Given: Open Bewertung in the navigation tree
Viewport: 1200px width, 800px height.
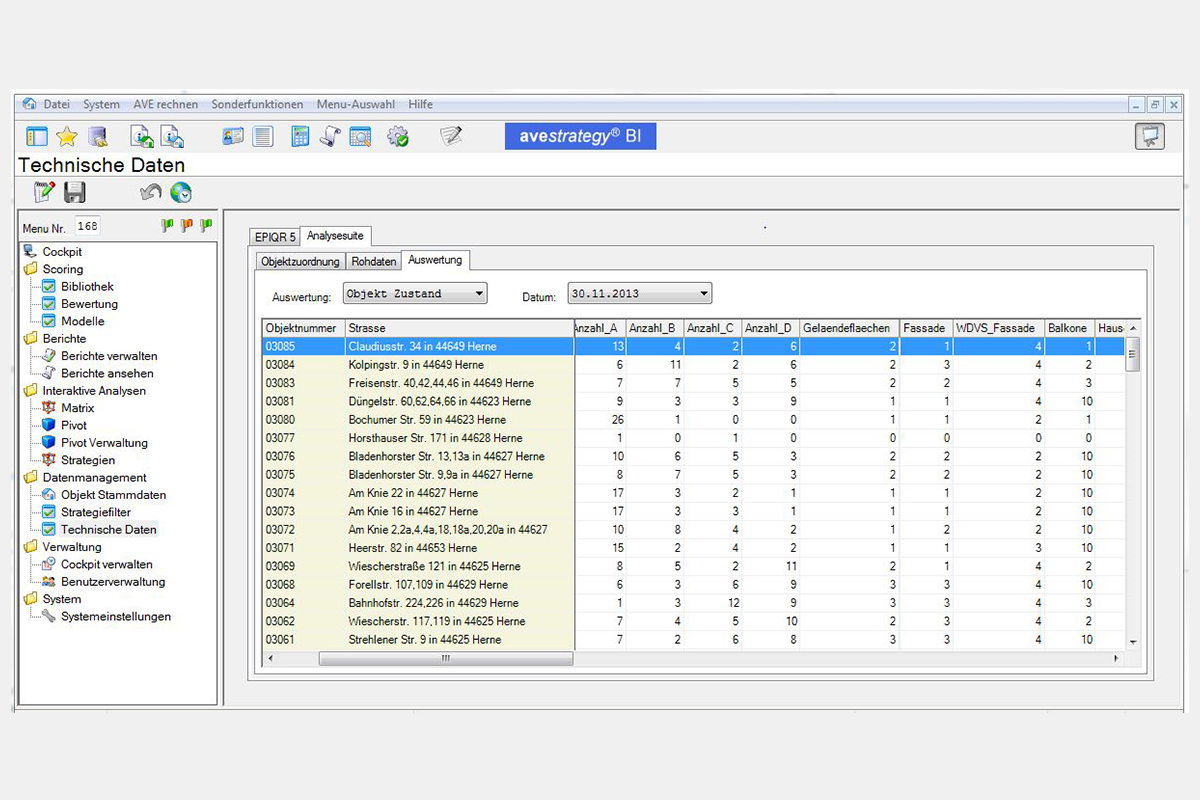Looking at the screenshot, I should point(89,304).
